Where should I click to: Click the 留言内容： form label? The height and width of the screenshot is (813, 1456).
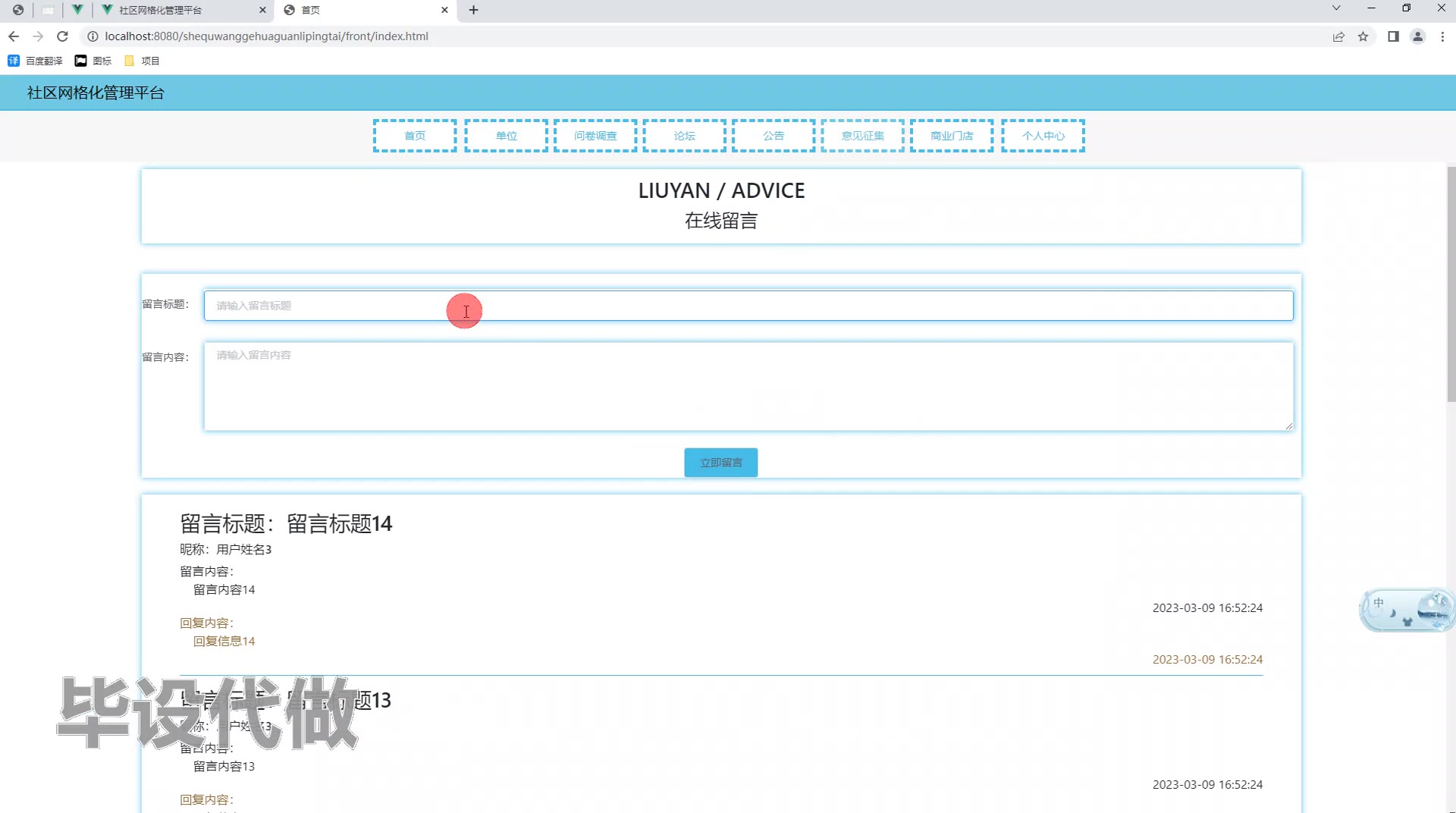coord(165,357)
